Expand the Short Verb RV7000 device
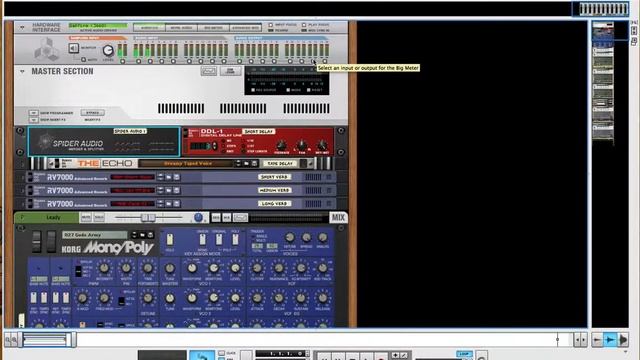 (23, 177)
